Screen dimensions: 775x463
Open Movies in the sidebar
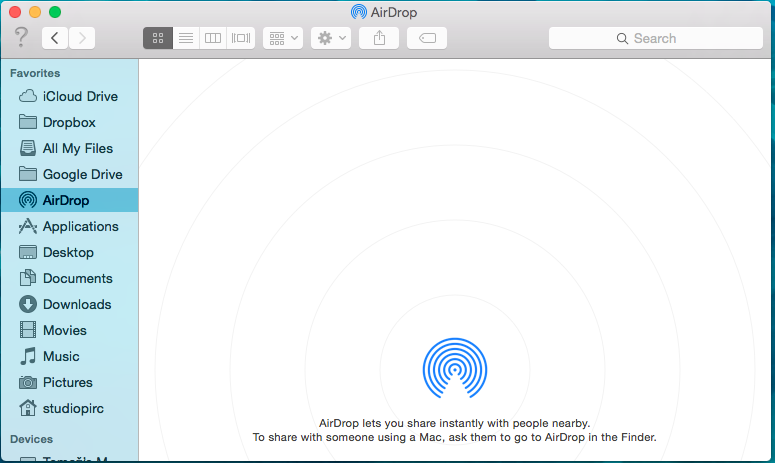(69, 330)
